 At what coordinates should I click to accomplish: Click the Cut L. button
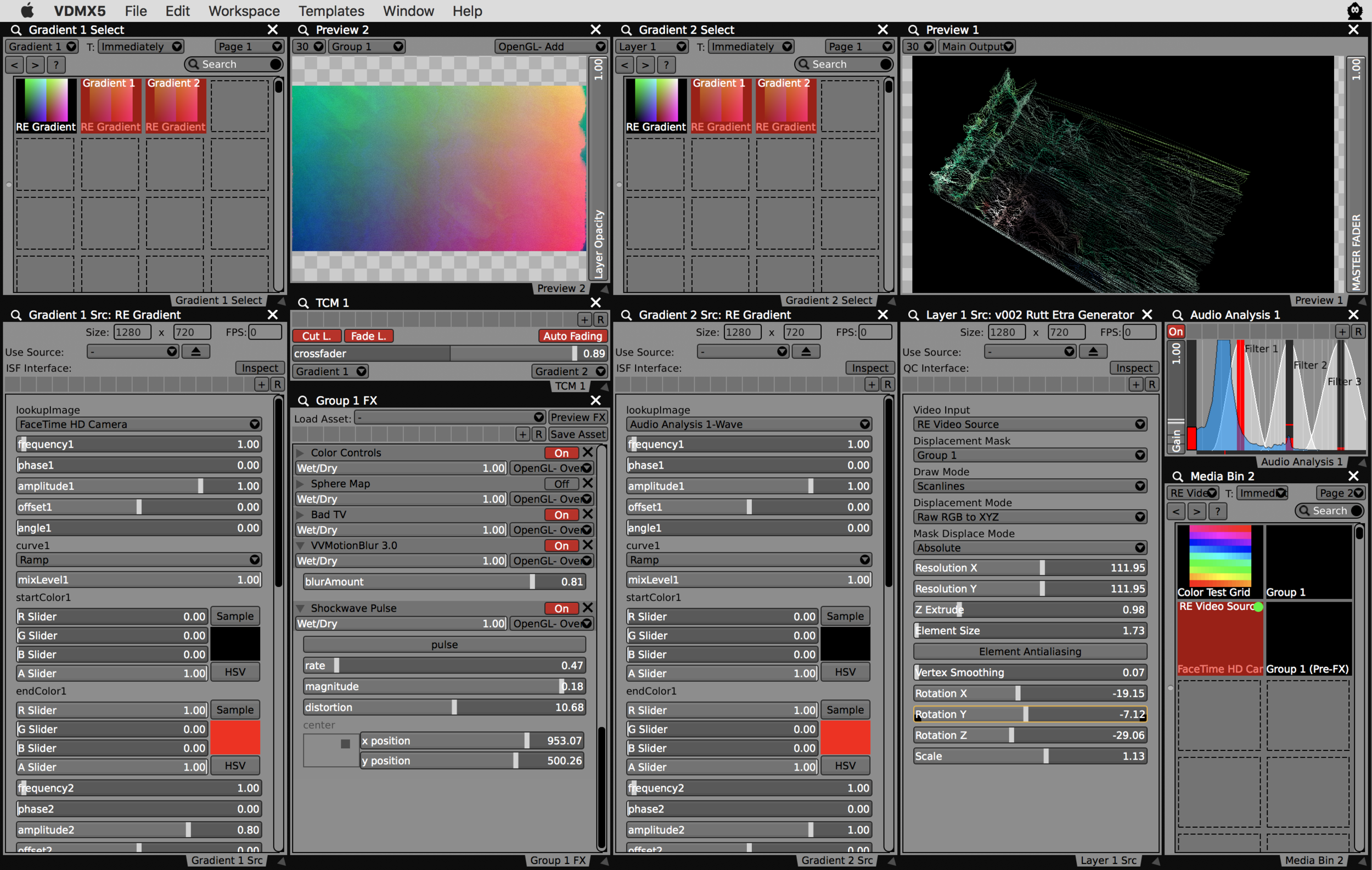click(317, 336)
